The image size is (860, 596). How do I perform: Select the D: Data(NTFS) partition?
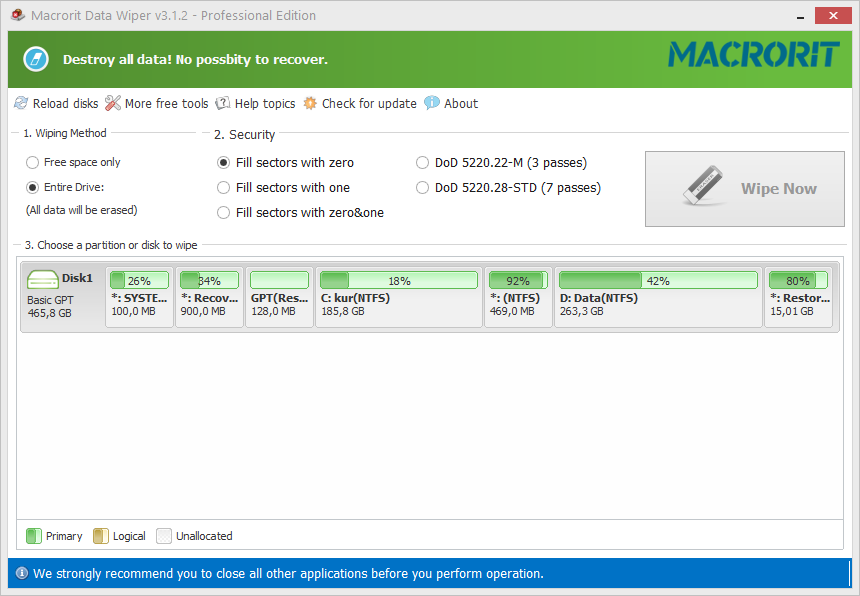point(658,297)
